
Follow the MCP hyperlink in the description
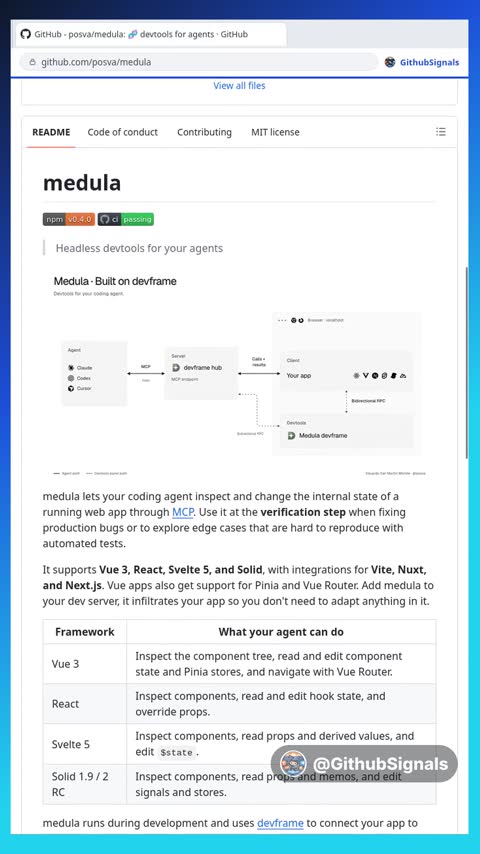point(183,512)
